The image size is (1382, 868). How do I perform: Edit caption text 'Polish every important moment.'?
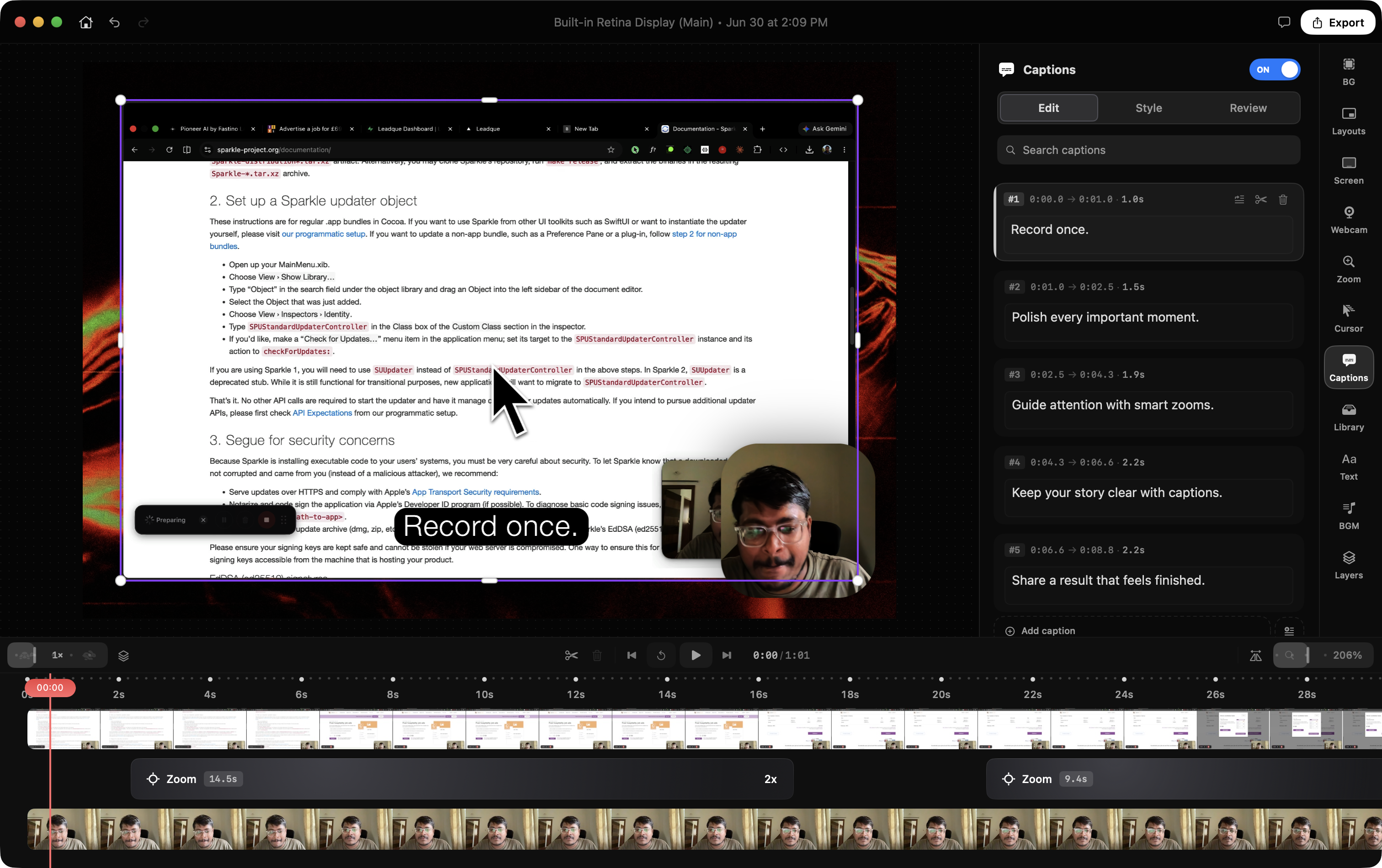(x=1148, y=323)
